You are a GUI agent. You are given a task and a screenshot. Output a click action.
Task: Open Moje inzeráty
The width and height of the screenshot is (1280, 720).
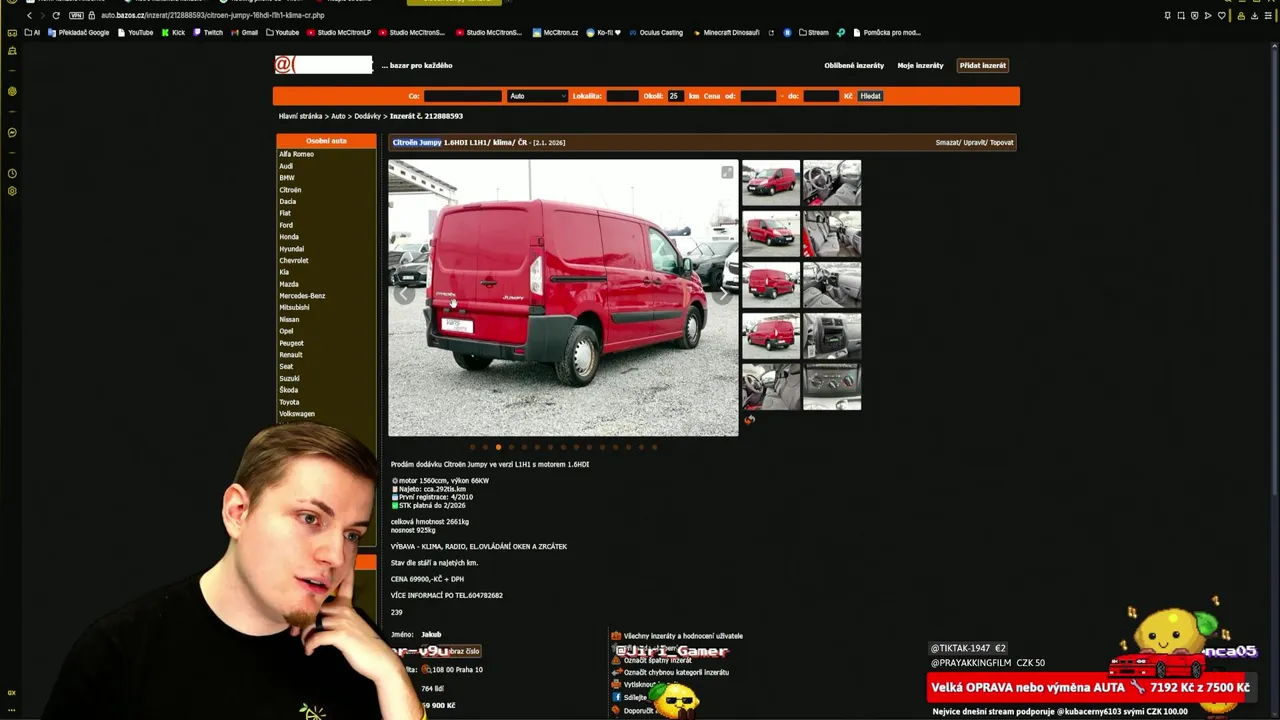point(920,65)
